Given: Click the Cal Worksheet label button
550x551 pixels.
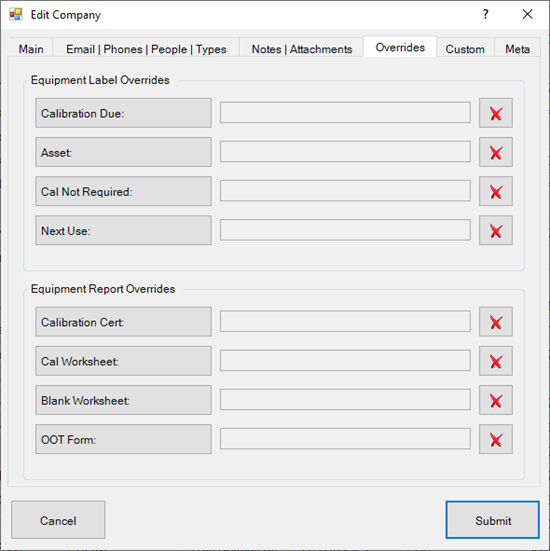Looking at the screenshot, I should (x=123, y=361).
